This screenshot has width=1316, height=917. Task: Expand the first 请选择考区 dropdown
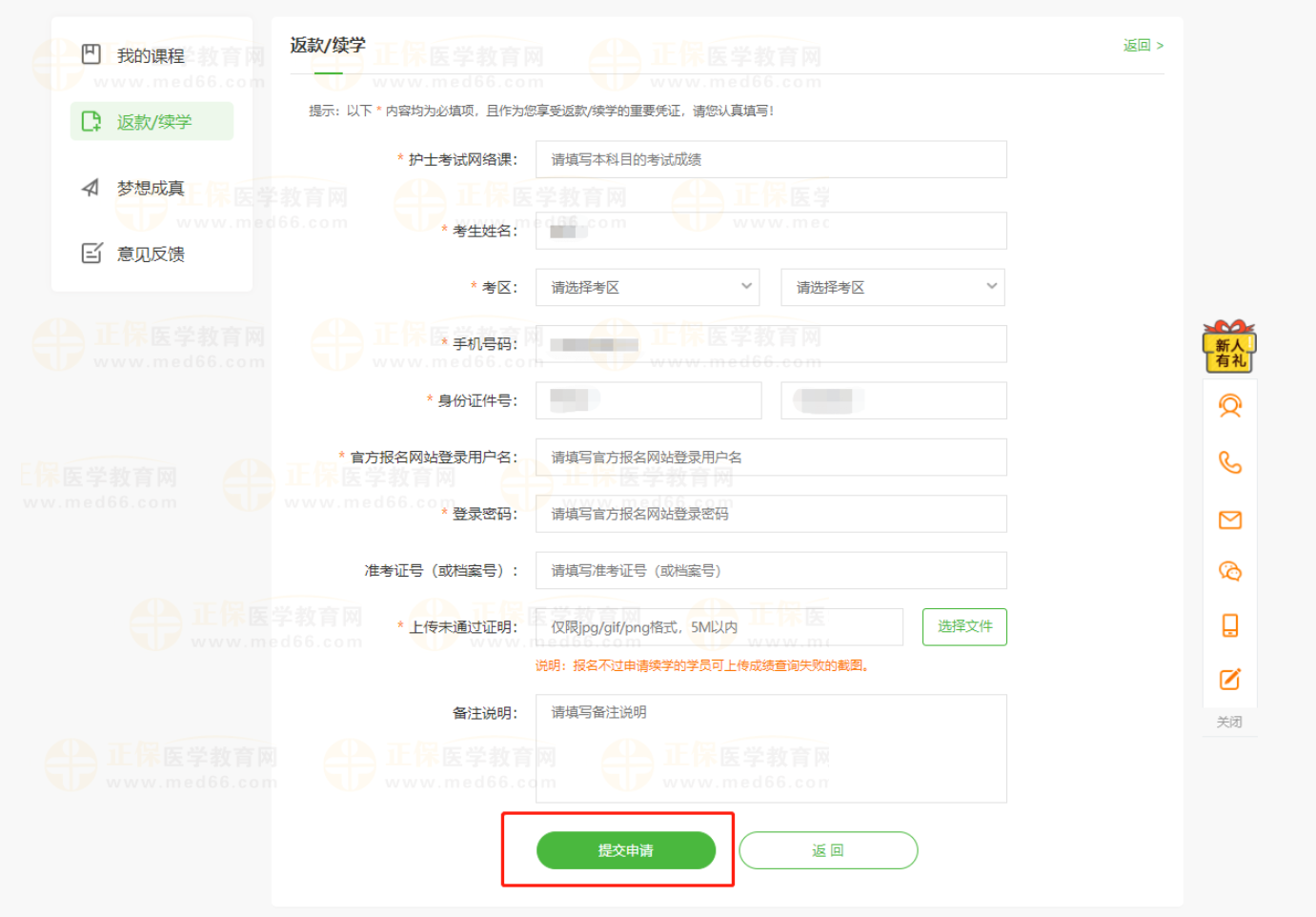[x=647, y=287]
